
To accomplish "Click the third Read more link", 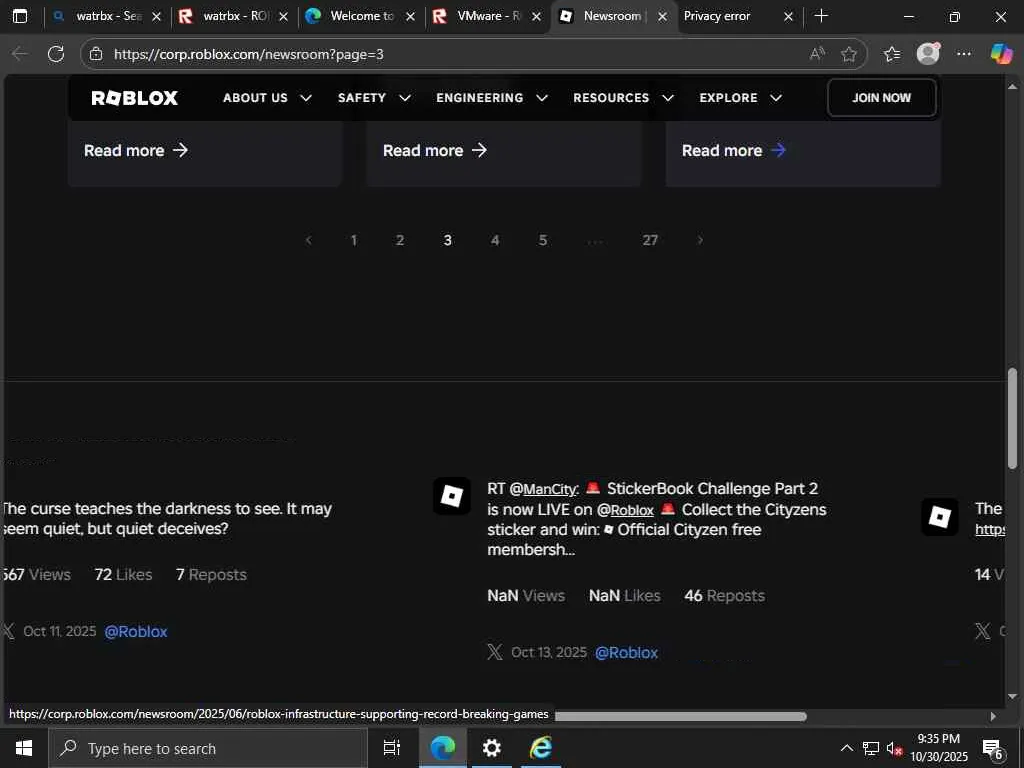I will coord(734,150).
